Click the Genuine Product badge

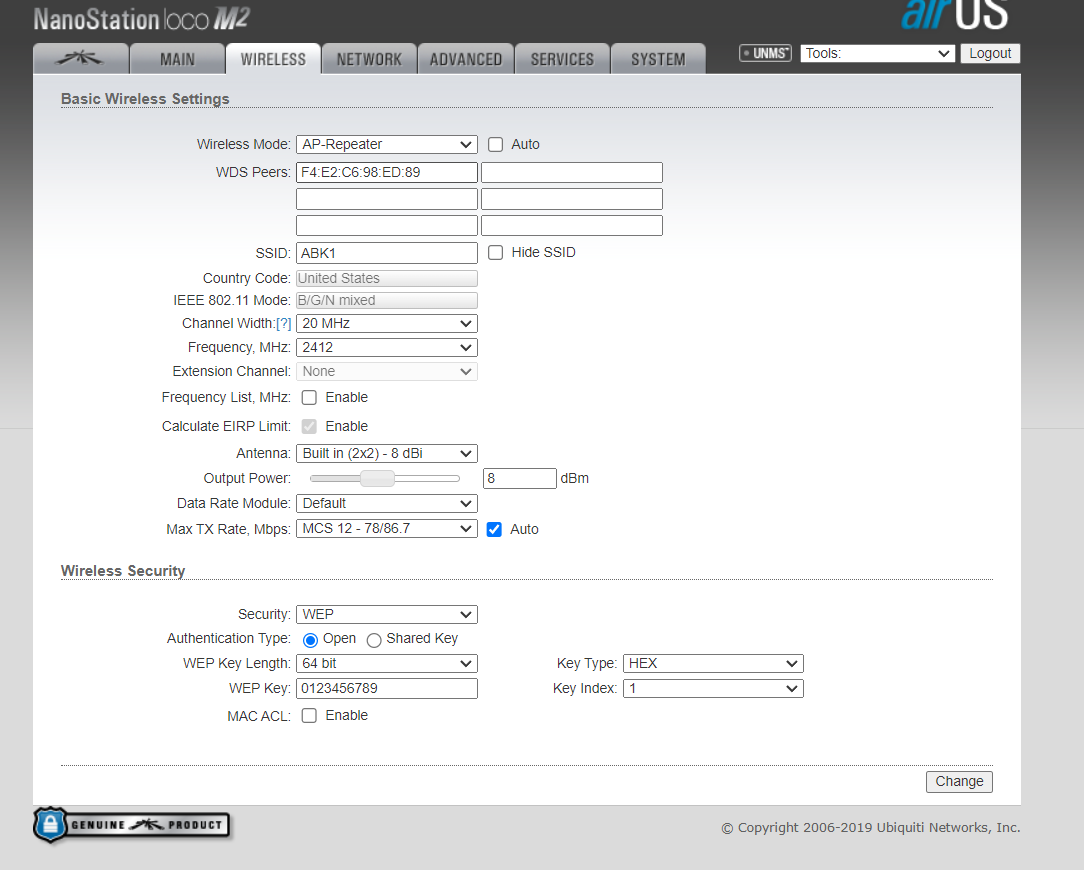131,824
